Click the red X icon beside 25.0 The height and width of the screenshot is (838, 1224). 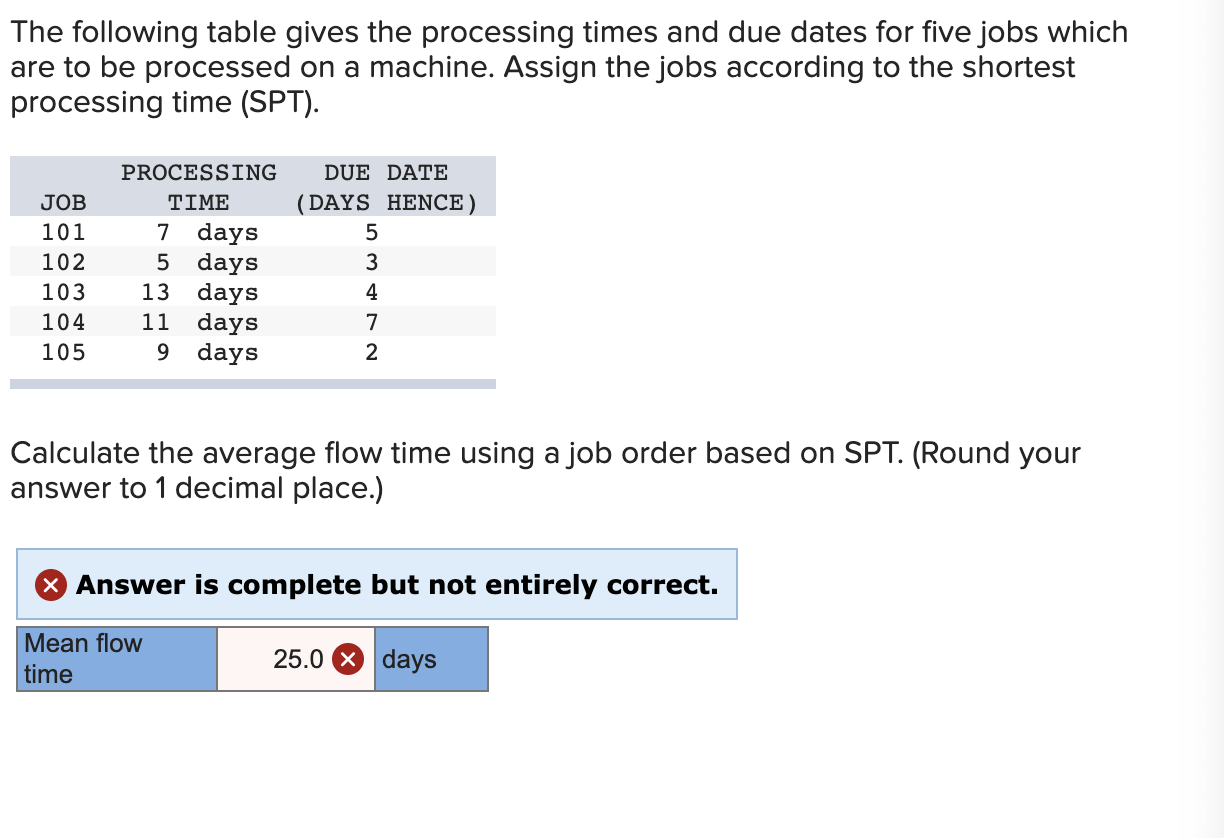[x=347, y=658]
